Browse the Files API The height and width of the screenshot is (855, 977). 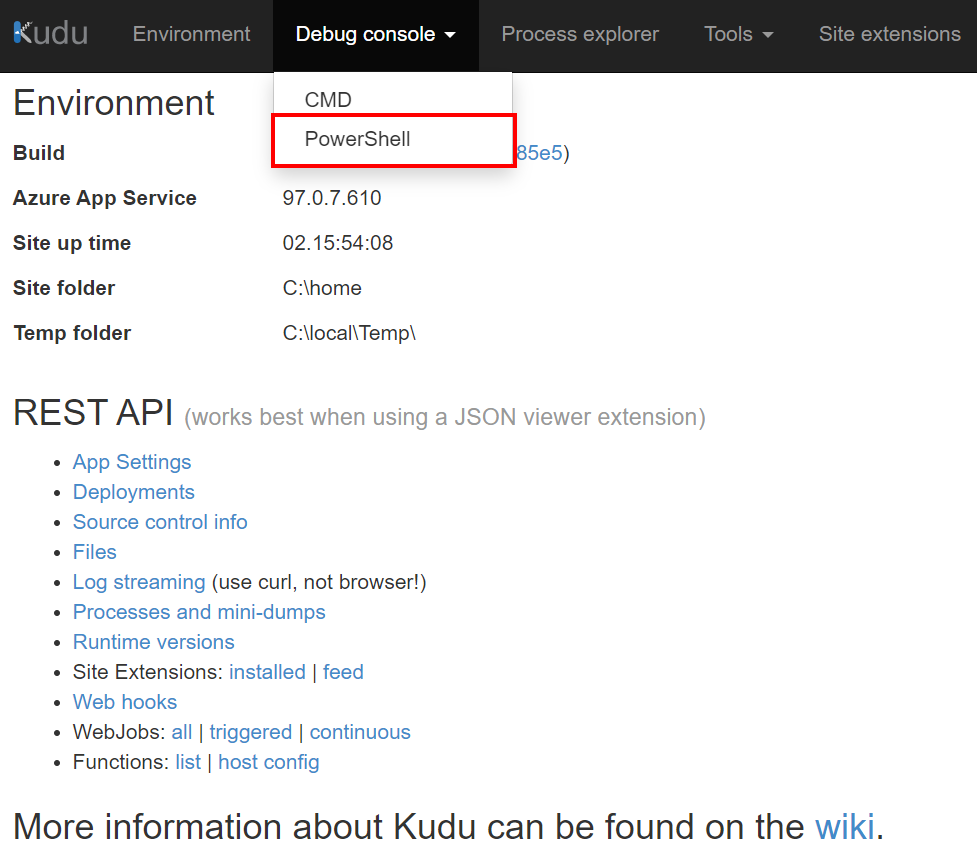(94, 552)
